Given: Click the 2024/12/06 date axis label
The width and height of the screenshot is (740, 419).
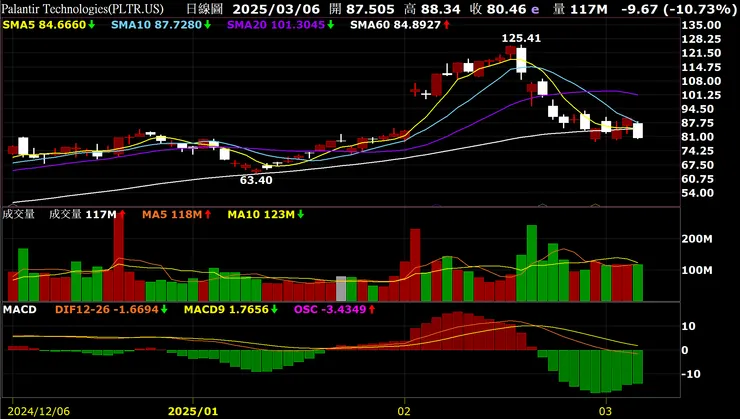Looking at the screenshot, I should pyautogui.click(x=39, y=411).
